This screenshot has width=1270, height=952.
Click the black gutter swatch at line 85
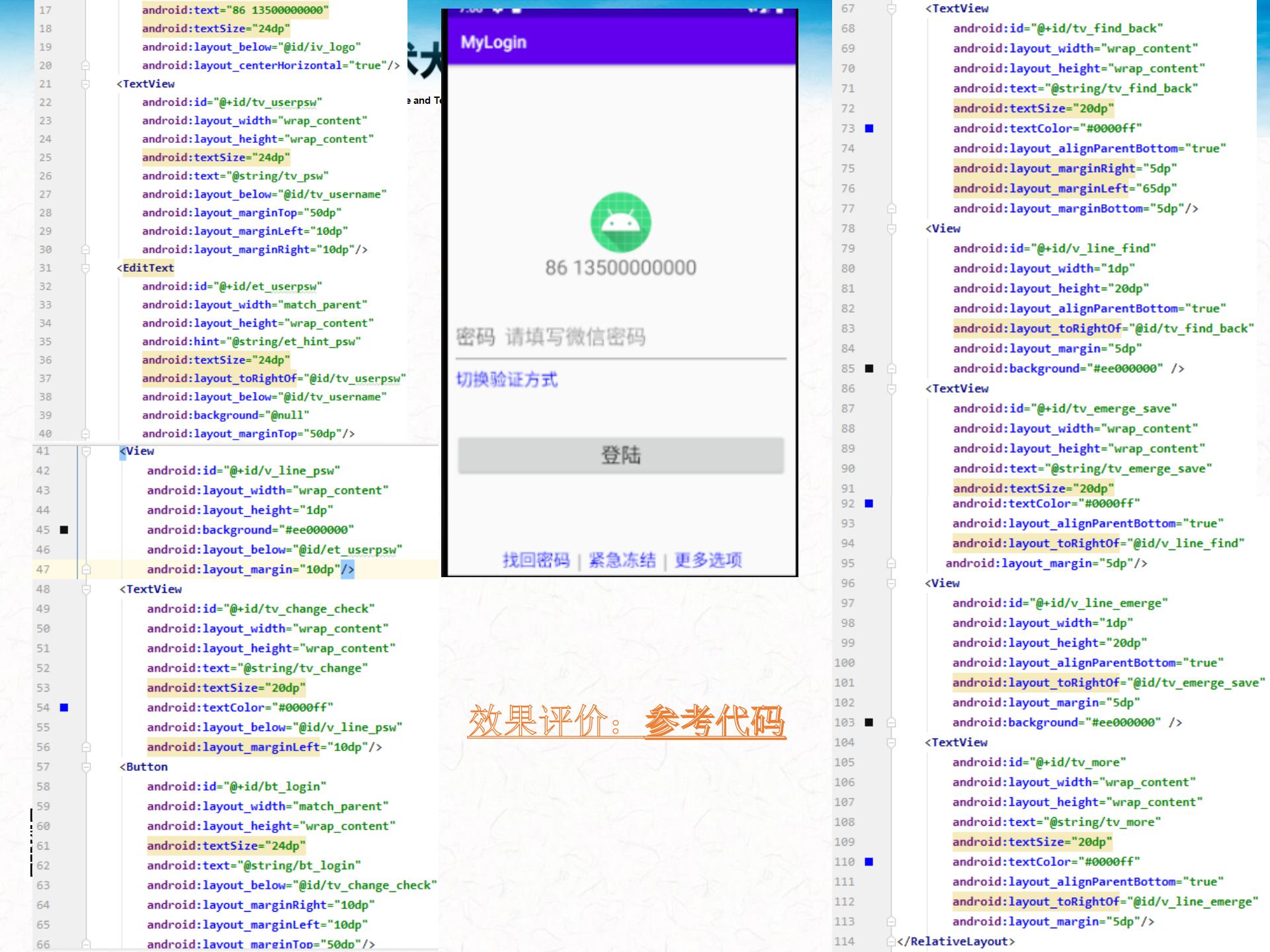point(869,368)
